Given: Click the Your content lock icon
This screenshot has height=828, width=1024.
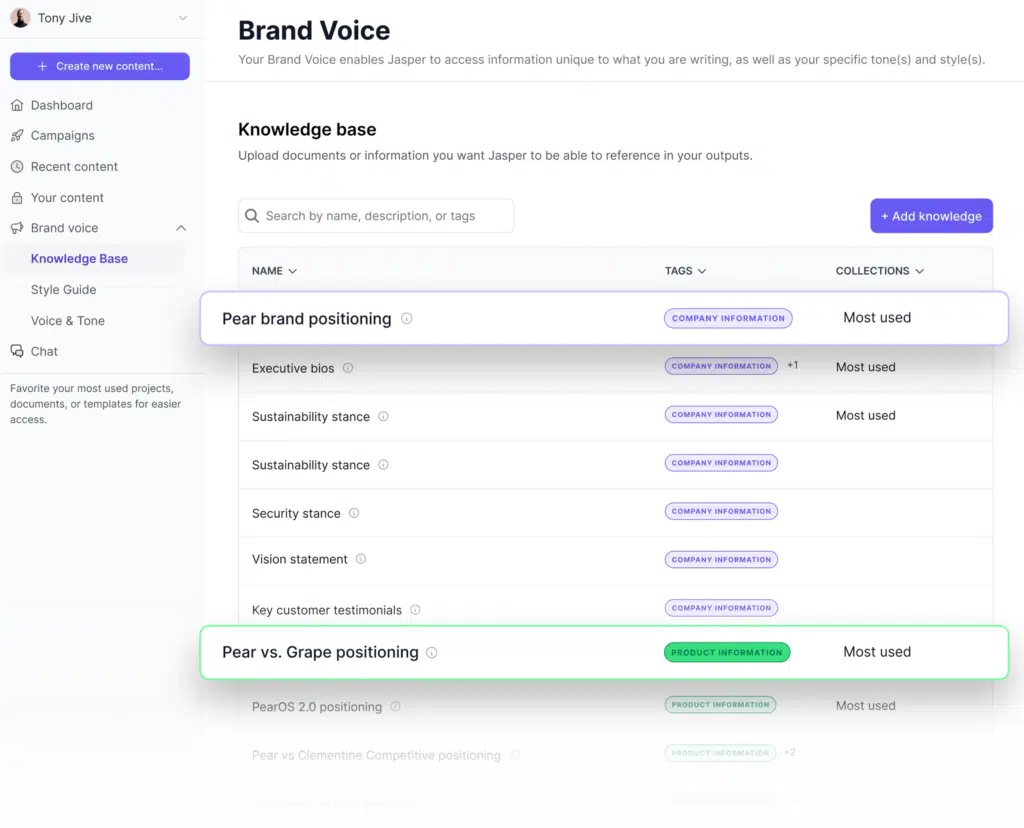Looking at the screenshot, I should [17, 198].
